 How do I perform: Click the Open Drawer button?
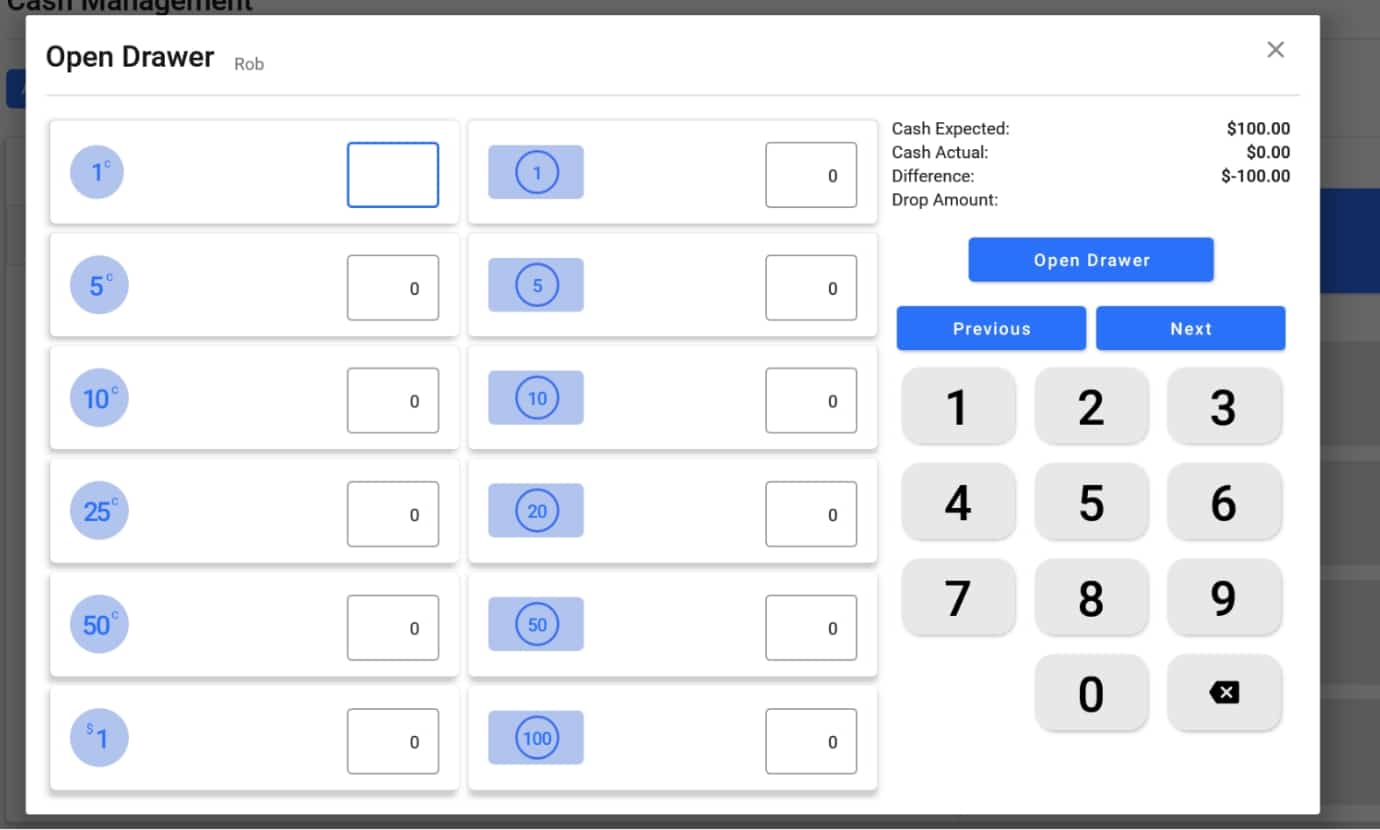(1091, 260)
